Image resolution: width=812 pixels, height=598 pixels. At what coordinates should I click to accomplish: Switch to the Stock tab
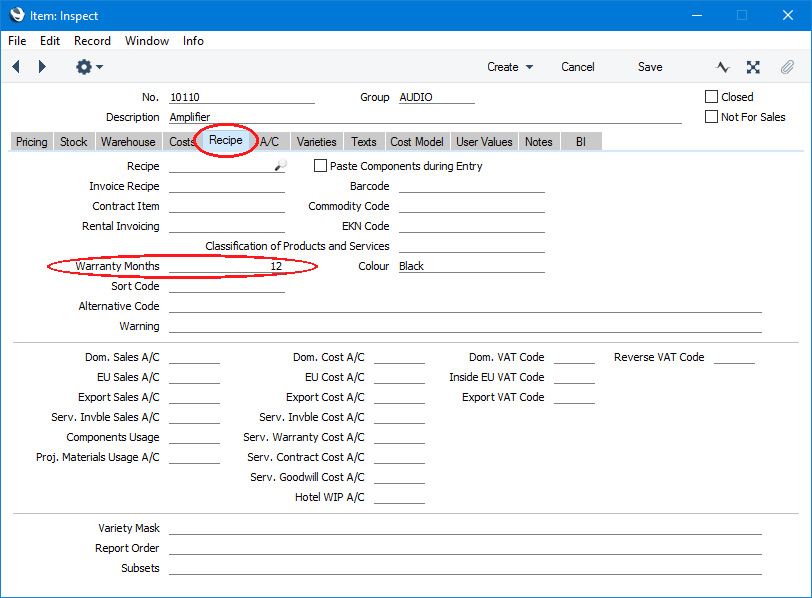74,142
